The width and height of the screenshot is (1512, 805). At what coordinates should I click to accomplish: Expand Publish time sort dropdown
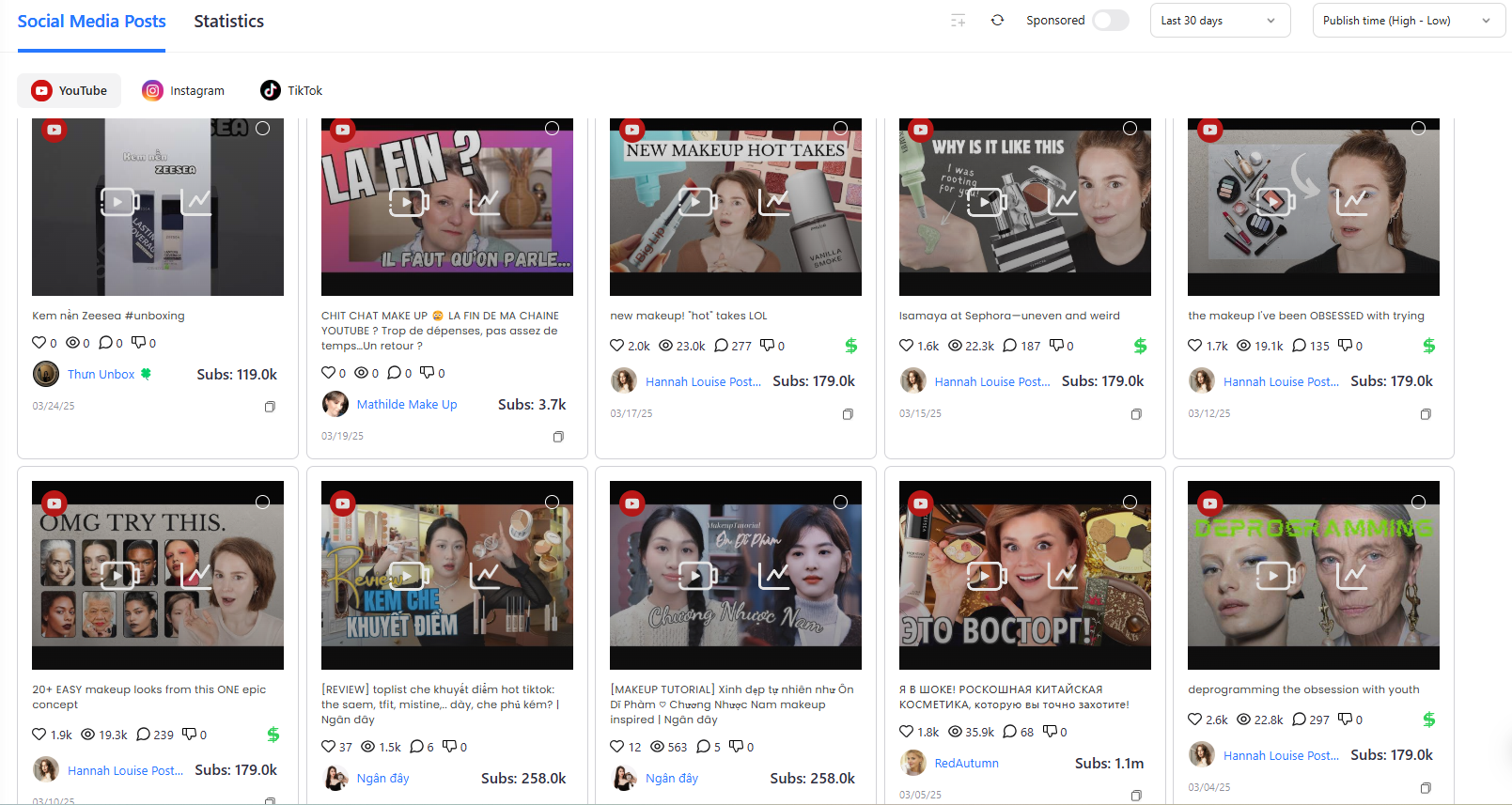(x=1407, y=21)
